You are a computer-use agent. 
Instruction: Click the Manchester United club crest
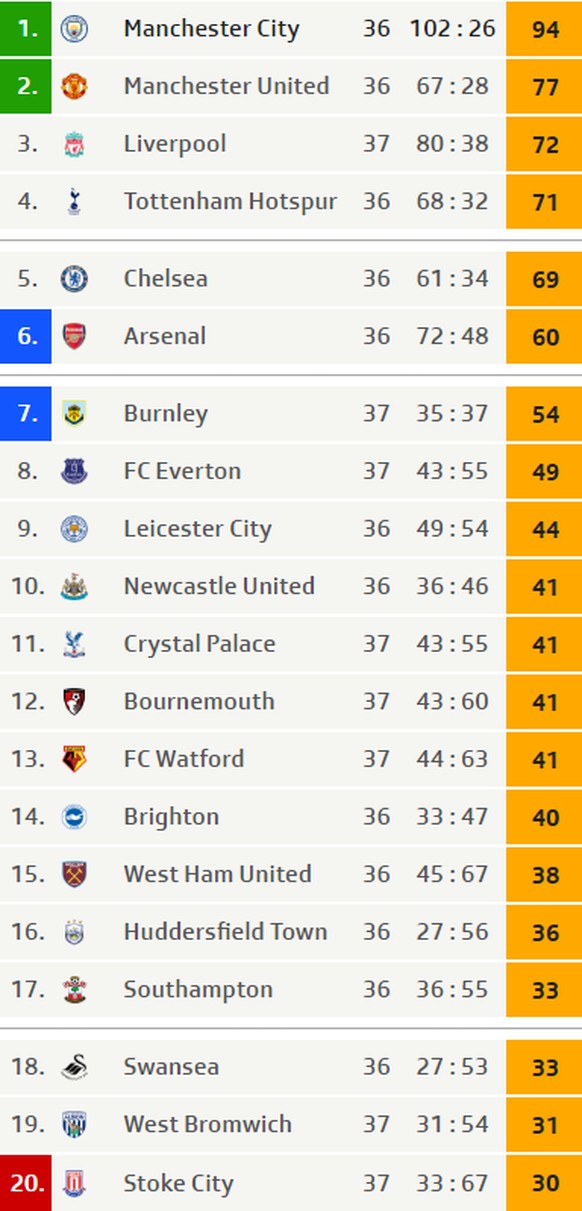(74, 86)
